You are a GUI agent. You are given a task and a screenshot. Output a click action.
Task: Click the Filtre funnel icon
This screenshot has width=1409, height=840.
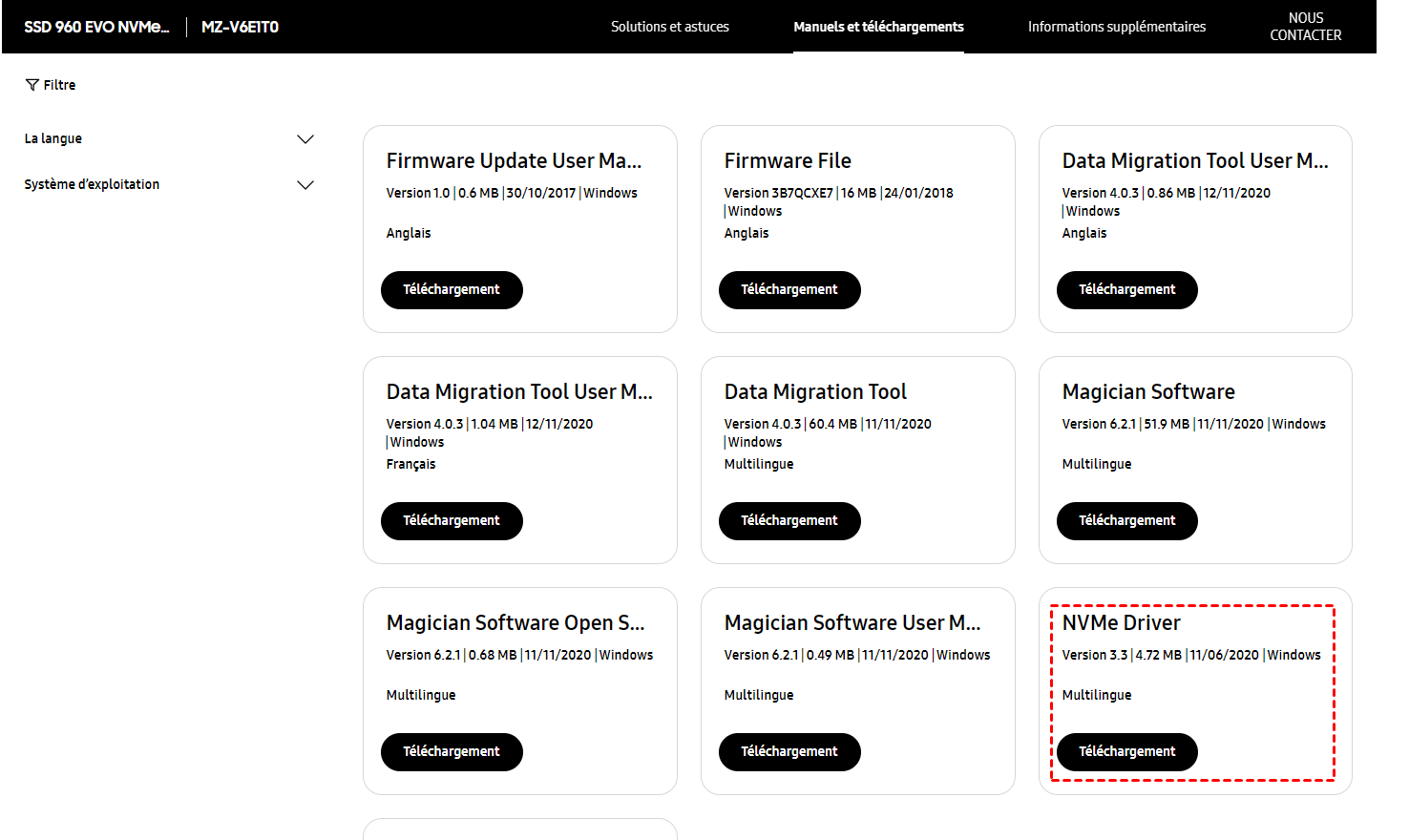coord(32,85)
